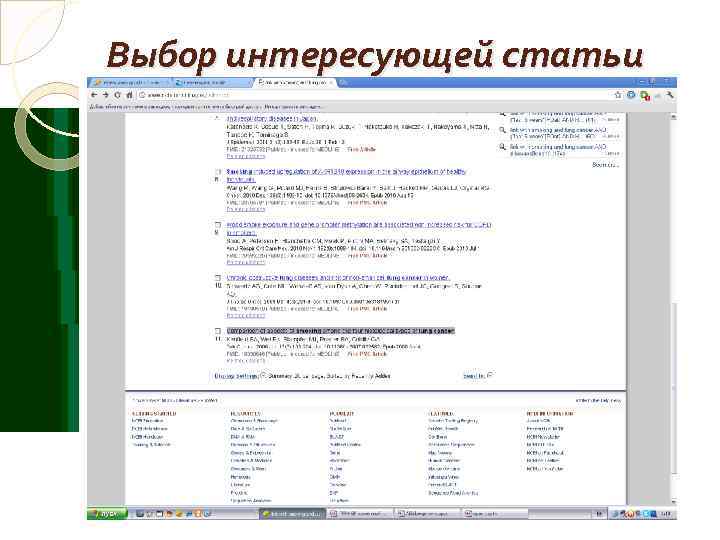The height and width of the screenshot is (540, 720).
Task: Expand the 'Send to' dropdown arrow
Action: [x=490, y=376]
